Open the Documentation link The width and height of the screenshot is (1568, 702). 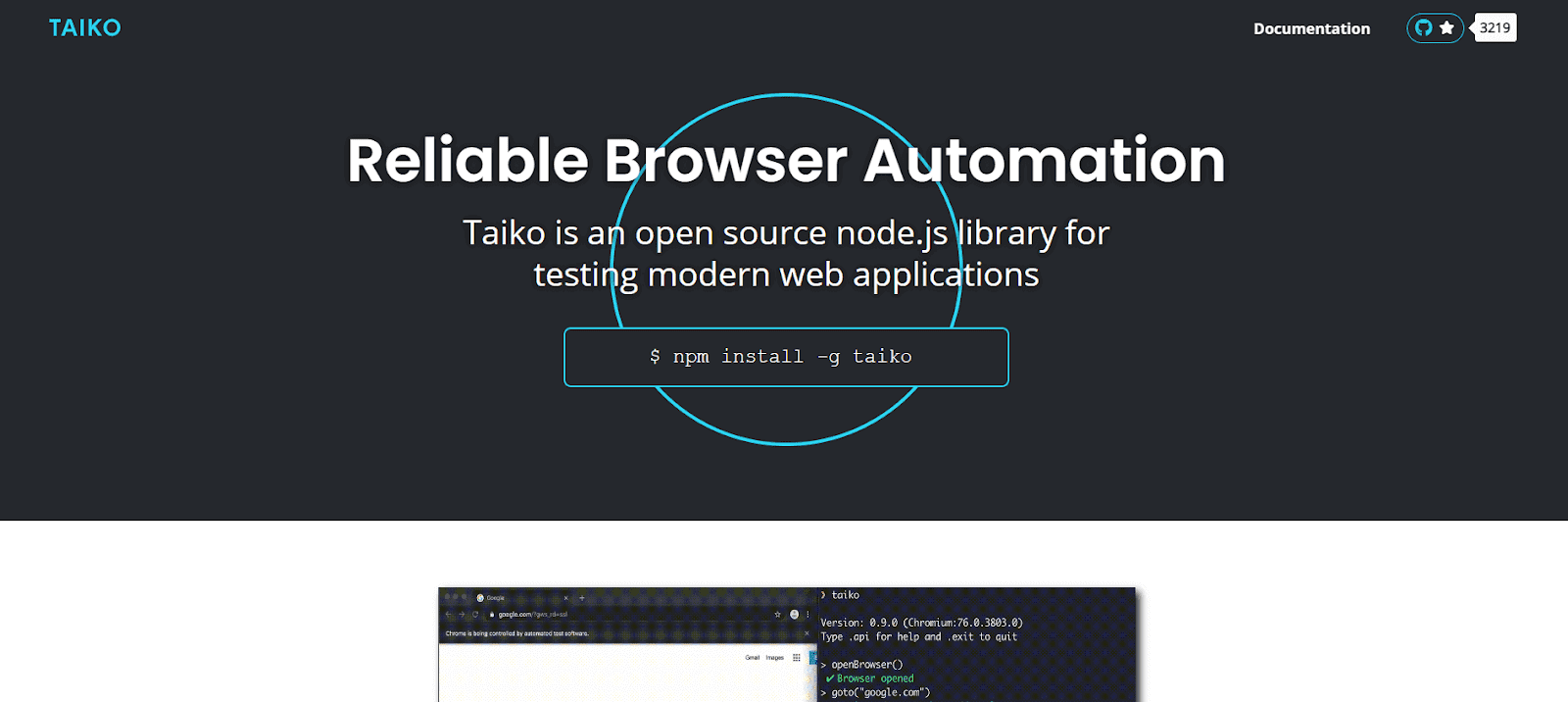point(1311,28)
